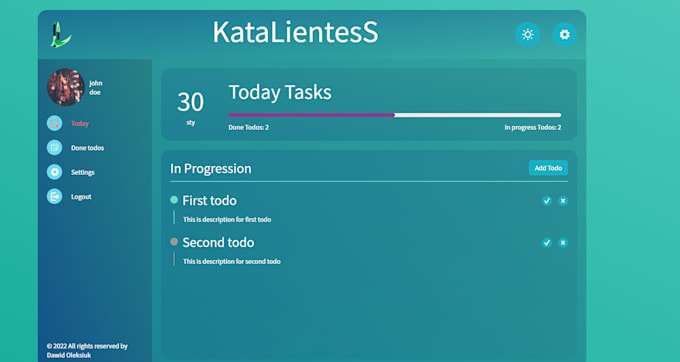The width and height of the screenshot is (680, 362).
Task: Click the Add Todo button
Action: point(548,168)
